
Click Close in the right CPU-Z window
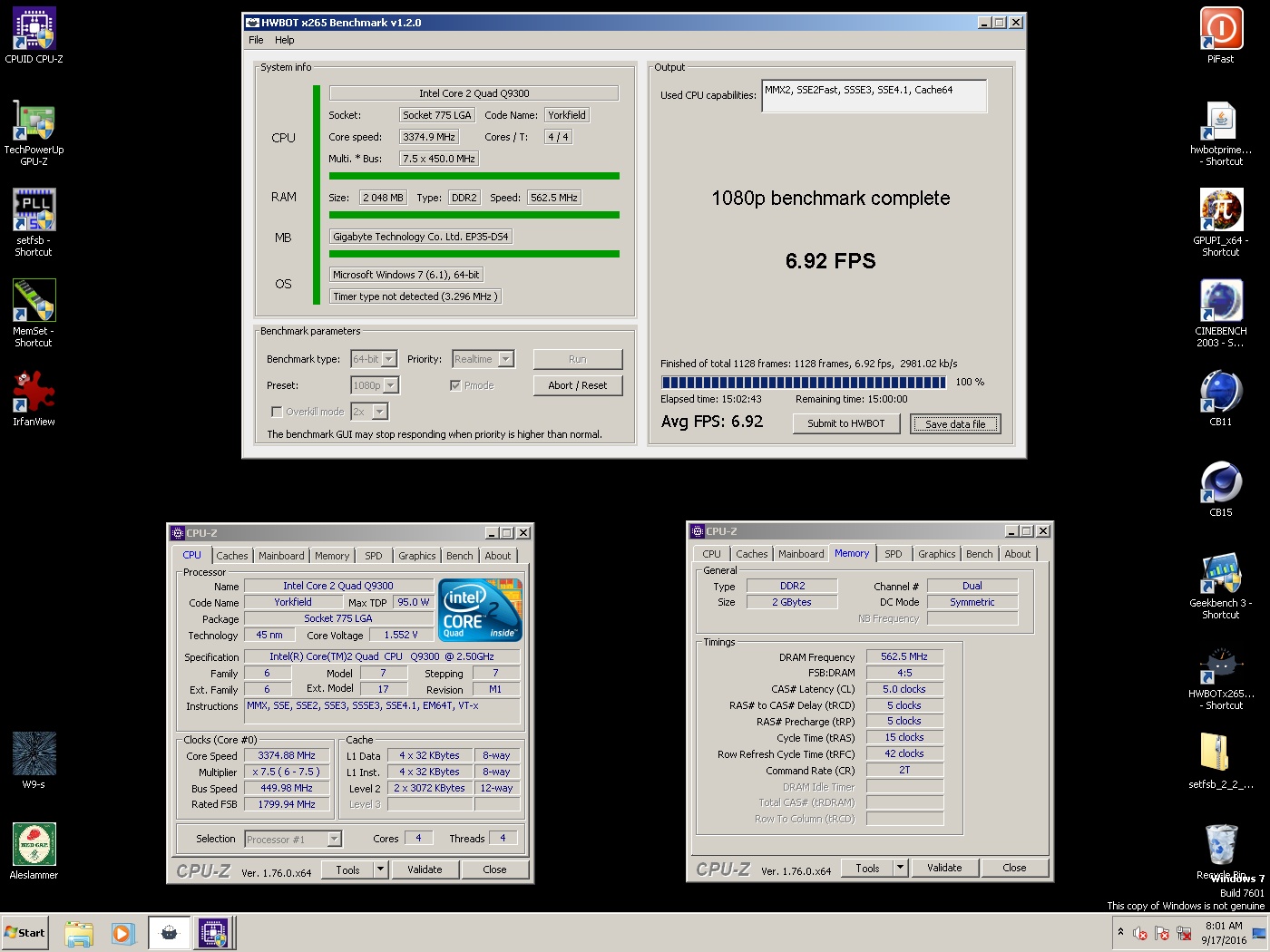point(1015,868)
